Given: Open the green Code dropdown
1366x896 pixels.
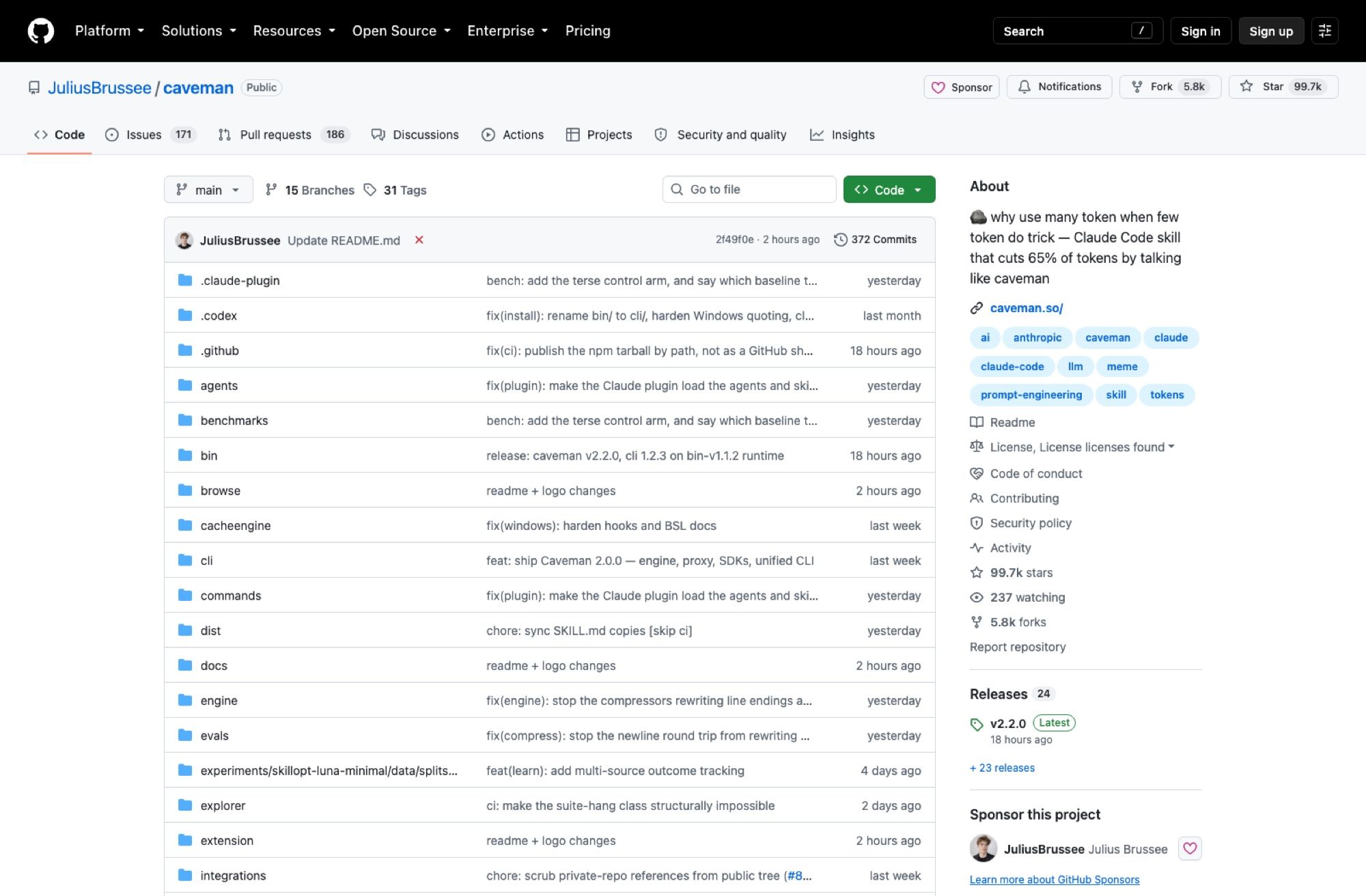Looking at the screenshot, I should pos(889,189).
